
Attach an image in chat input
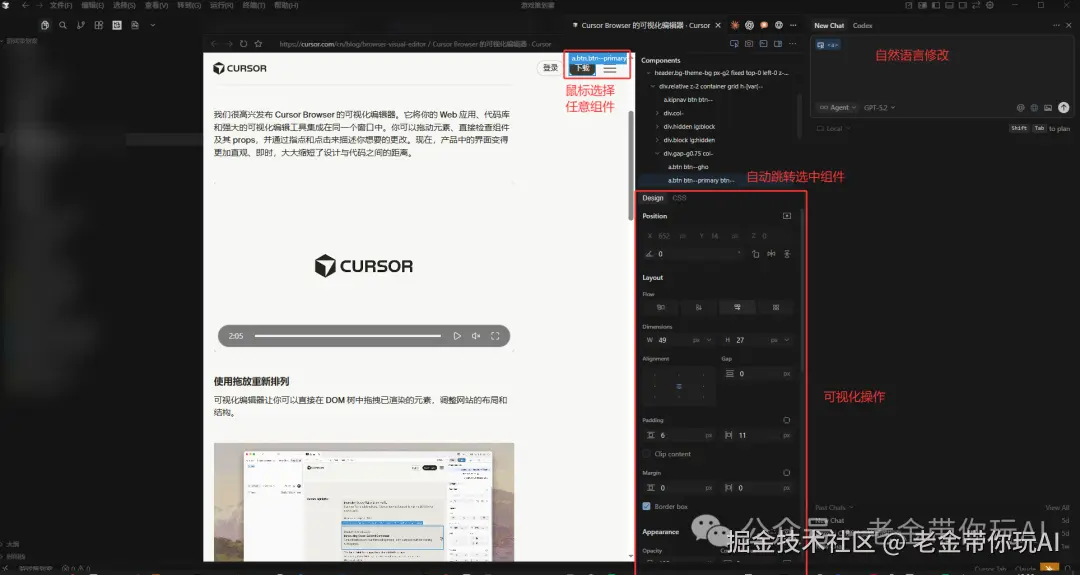(1048, 107)
